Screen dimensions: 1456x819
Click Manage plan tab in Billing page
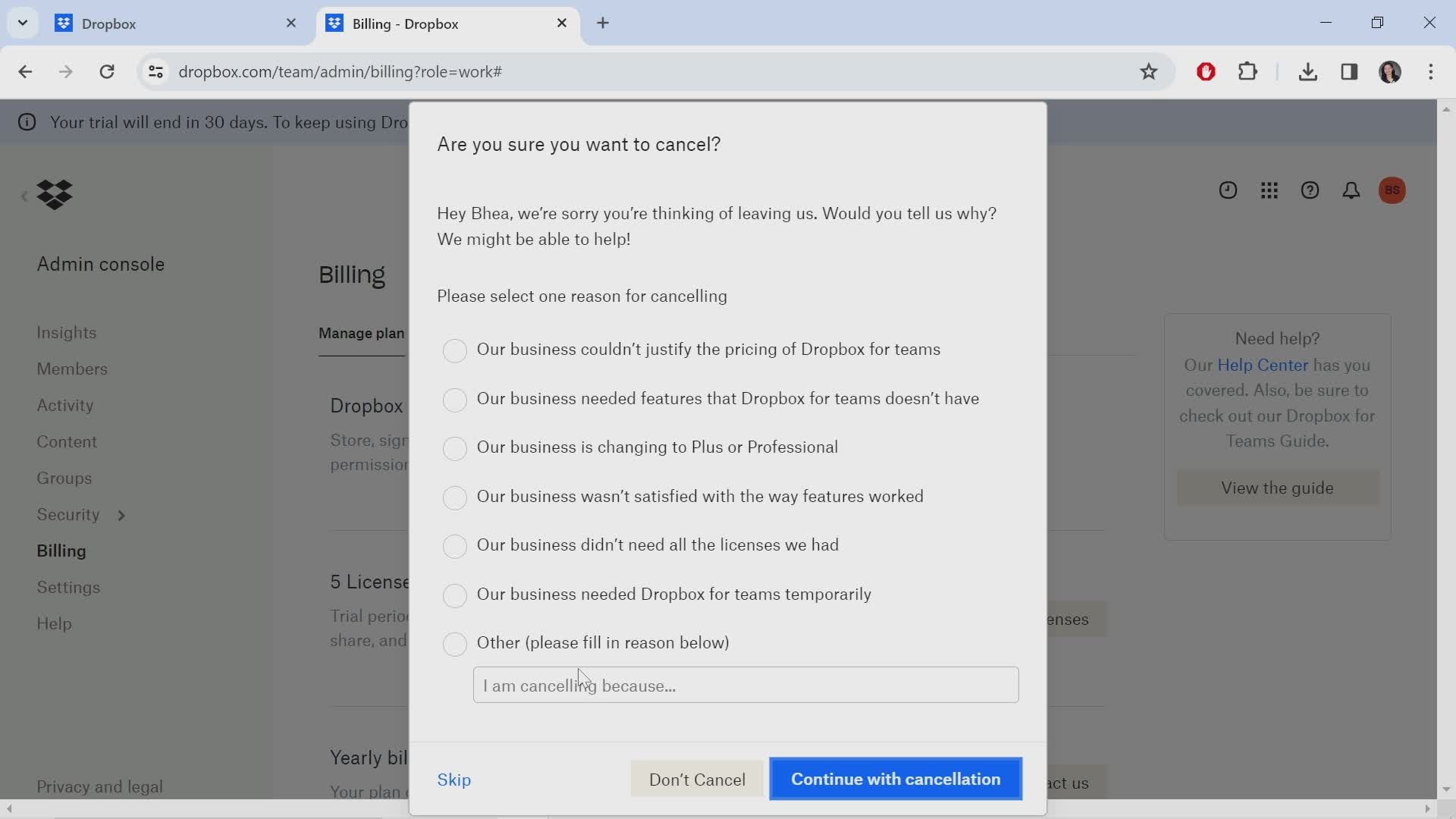point(362,333)
